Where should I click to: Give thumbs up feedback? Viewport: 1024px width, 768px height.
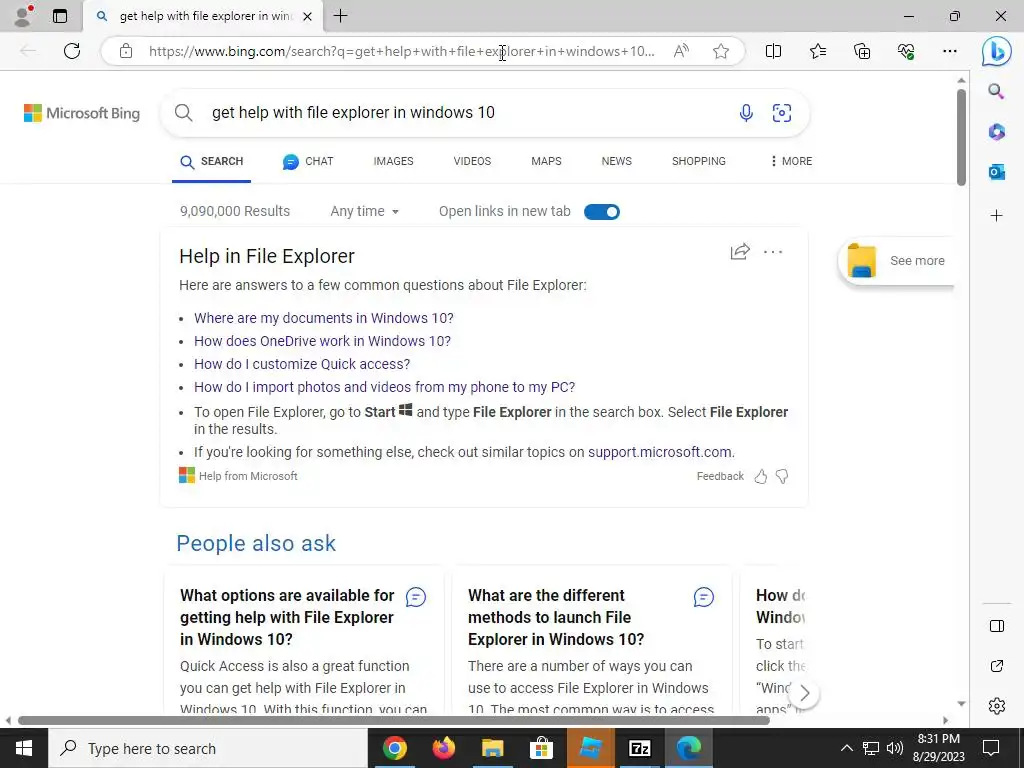[761, 477]
